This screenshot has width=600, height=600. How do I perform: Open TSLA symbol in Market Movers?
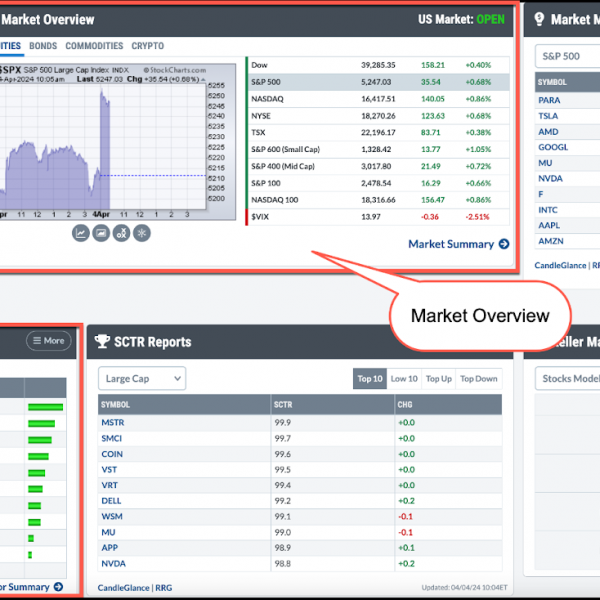tap(548, 116)
